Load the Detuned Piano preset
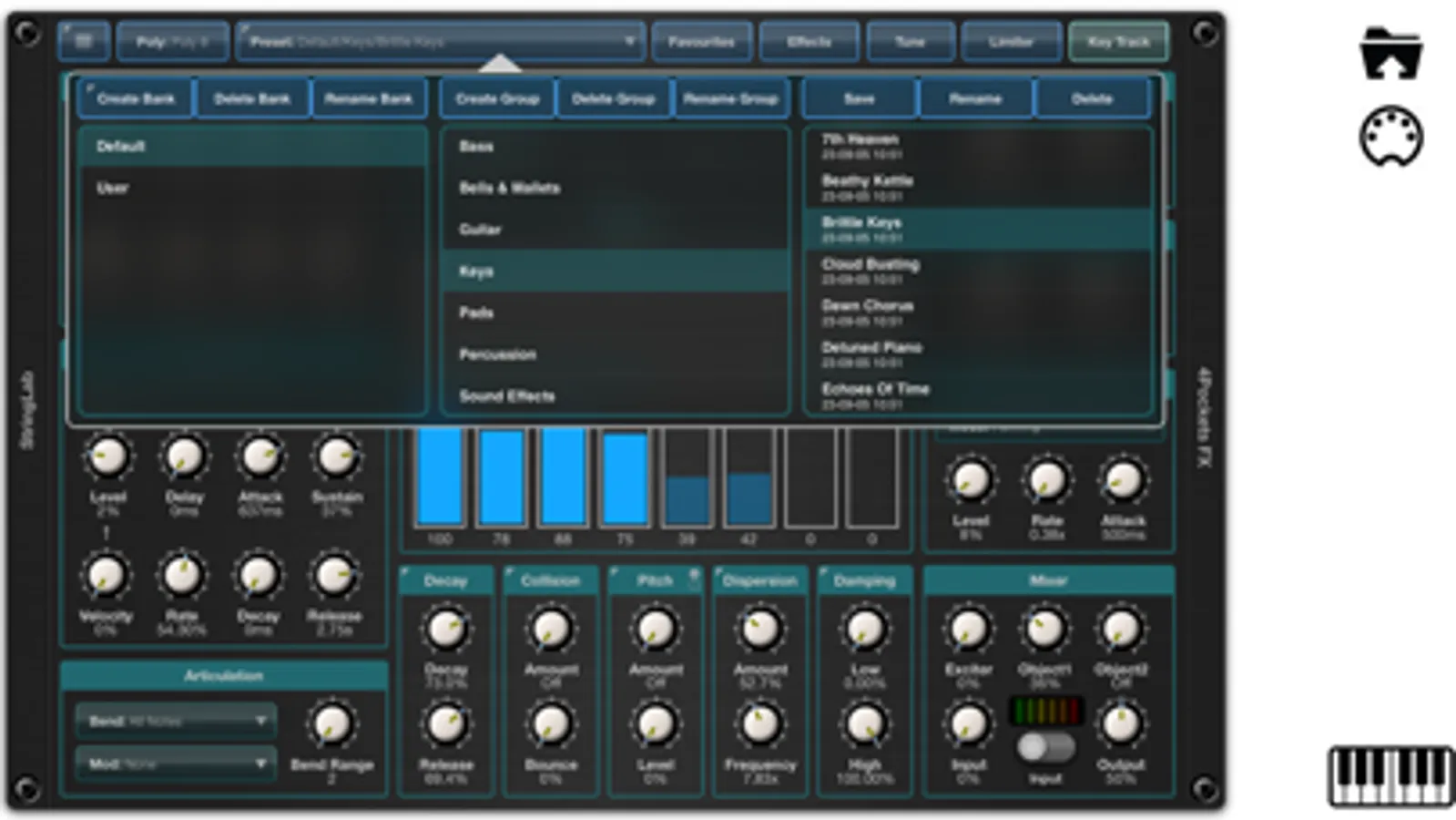The image size is (1456, 820). pos(977,354)
